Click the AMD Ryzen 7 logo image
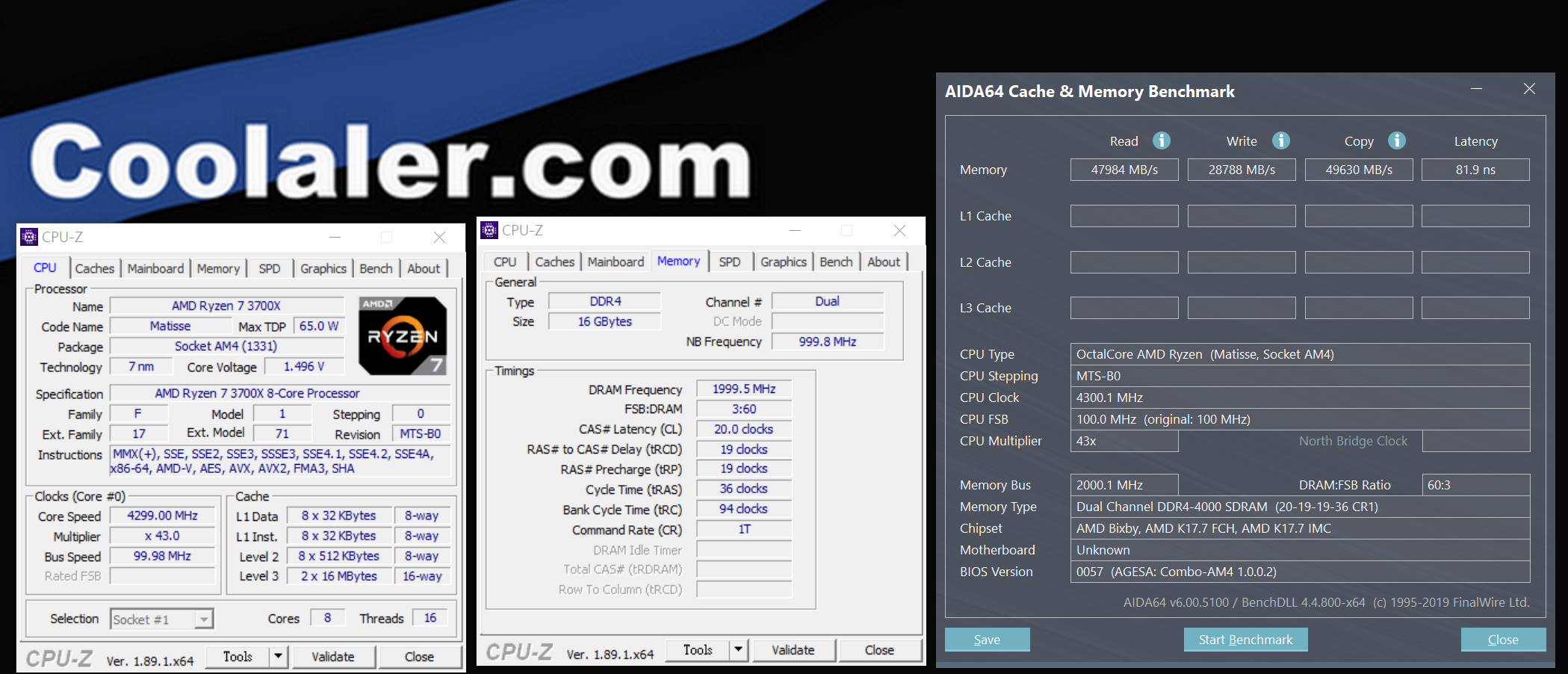Image resolution: width=1568 pixels, height=674 pixels. point(403,336)
